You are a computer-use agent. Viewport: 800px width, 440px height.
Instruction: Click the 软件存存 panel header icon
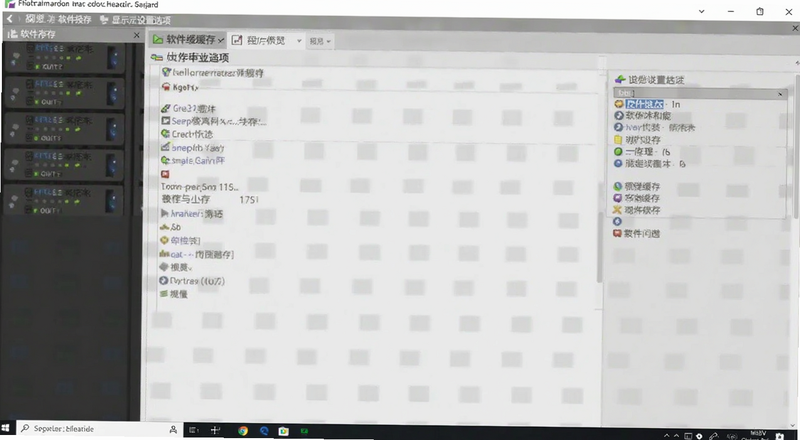[x=12, y=34]
